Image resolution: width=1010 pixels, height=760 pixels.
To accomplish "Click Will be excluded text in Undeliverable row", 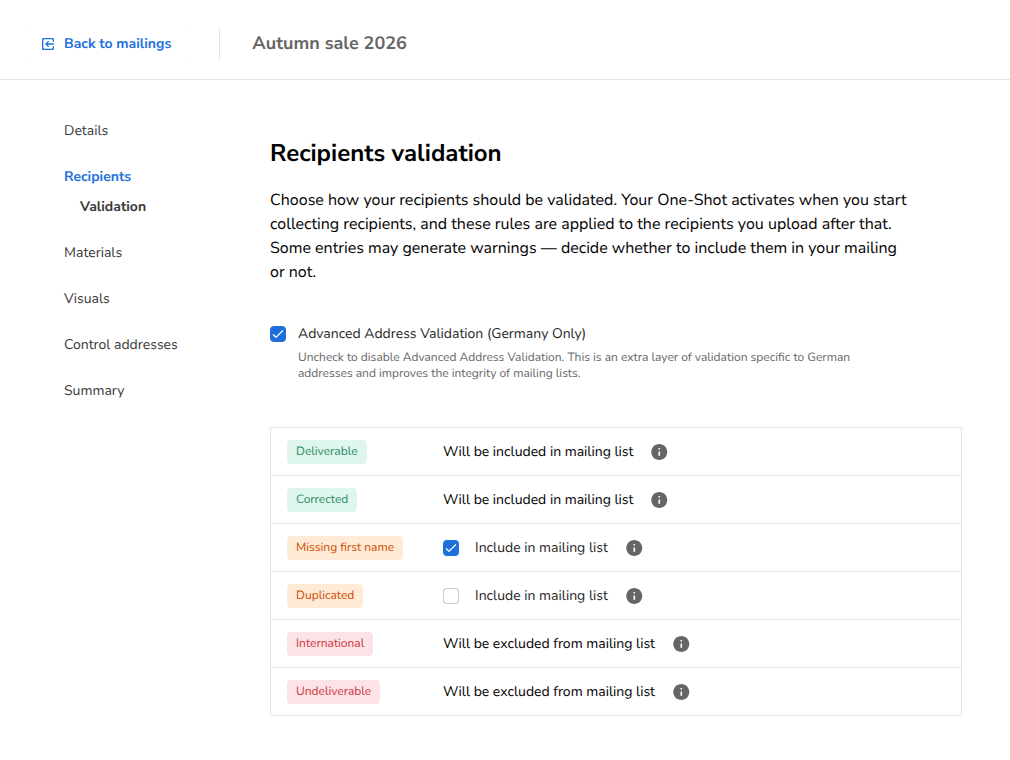I will pyautogui.click(x=549, y=691).
